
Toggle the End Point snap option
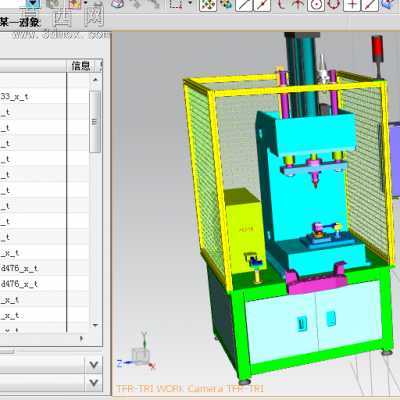[244, 5]
